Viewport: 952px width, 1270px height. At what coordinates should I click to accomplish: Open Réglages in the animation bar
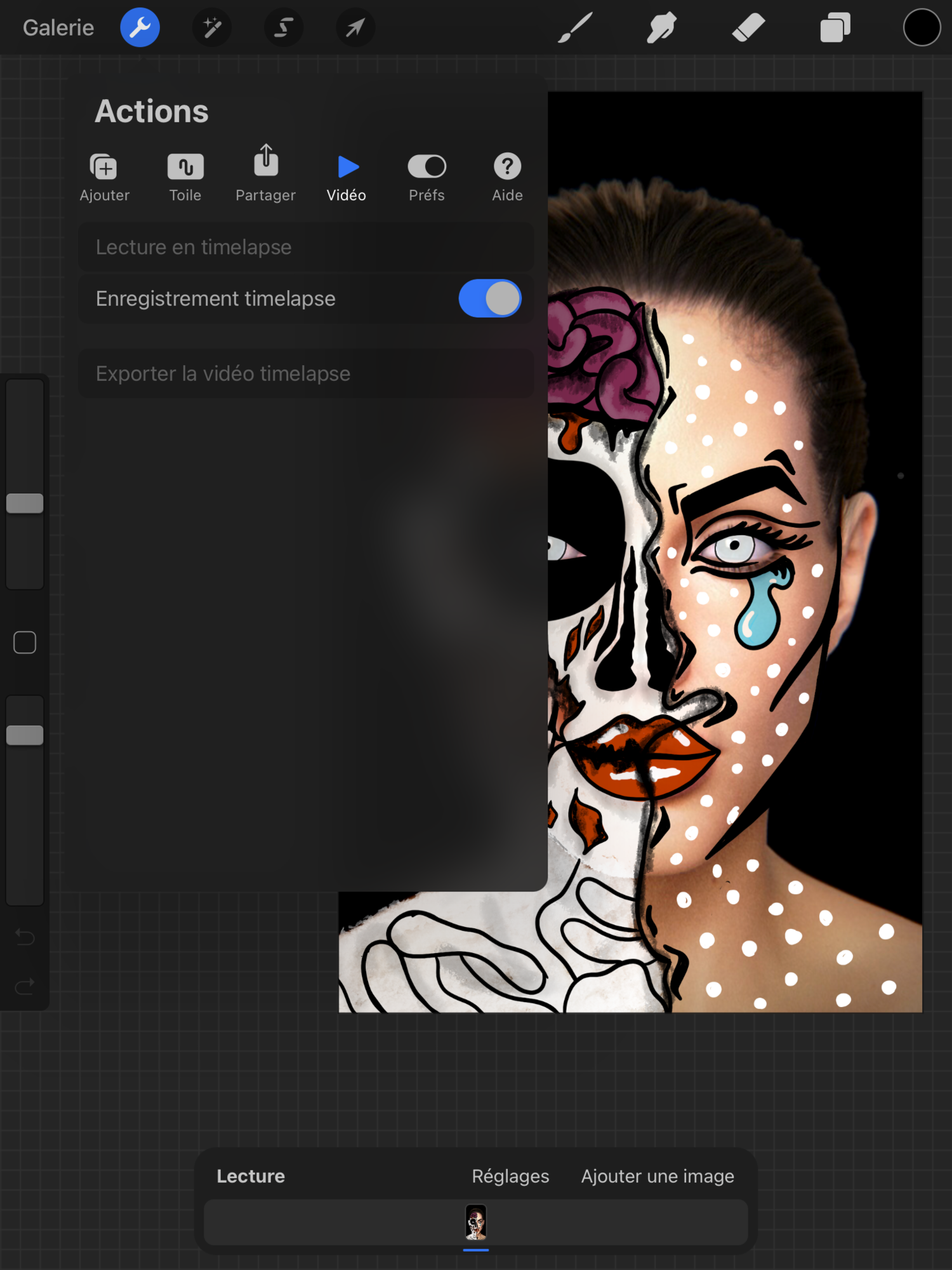pos(510,1176)
